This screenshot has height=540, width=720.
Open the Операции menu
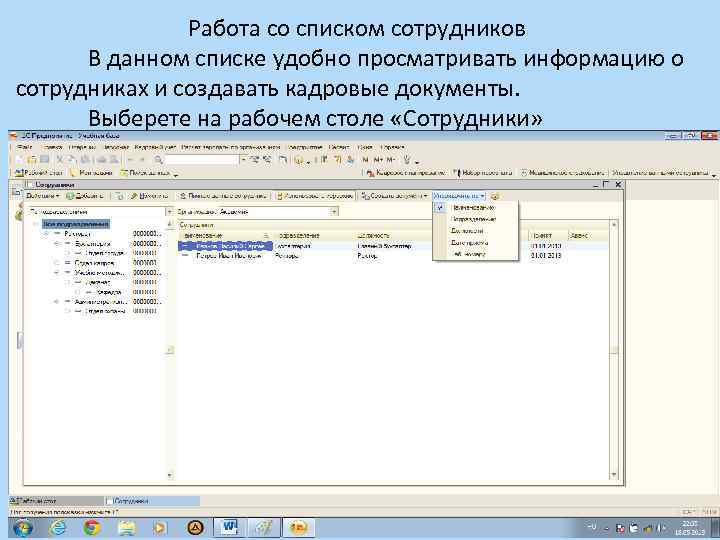[82, 147]
